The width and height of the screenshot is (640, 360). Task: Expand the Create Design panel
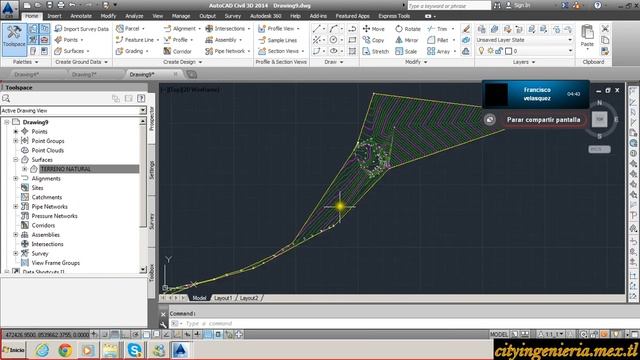182,62
